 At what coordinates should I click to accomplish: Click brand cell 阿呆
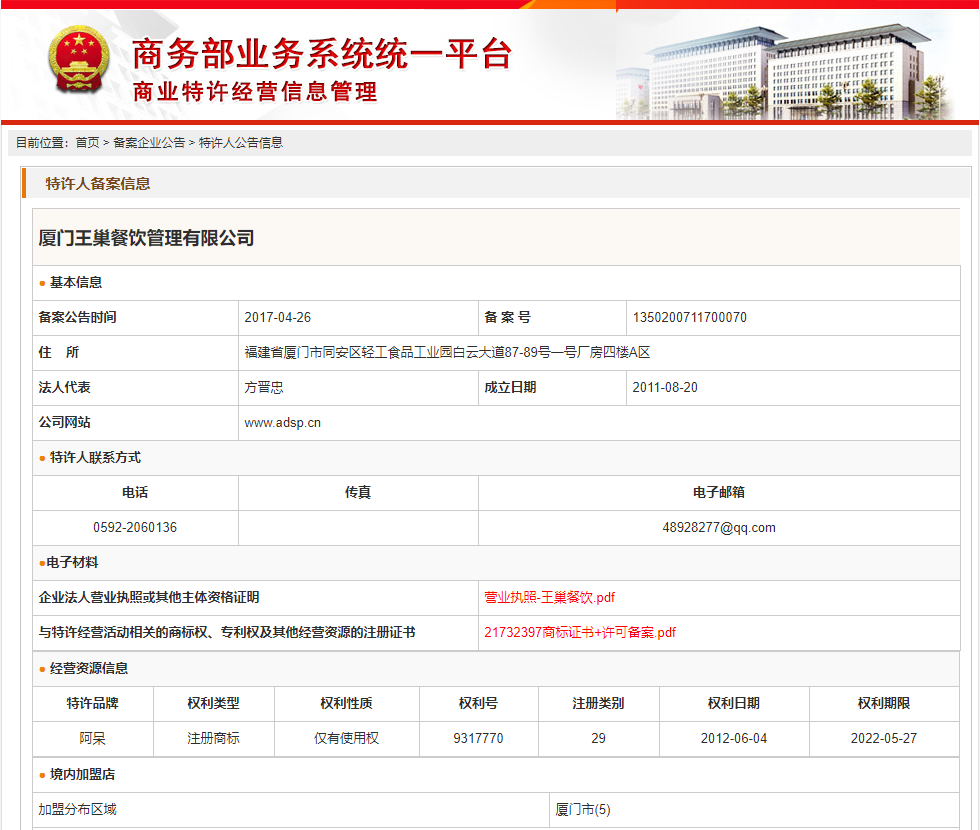[92, 739]
